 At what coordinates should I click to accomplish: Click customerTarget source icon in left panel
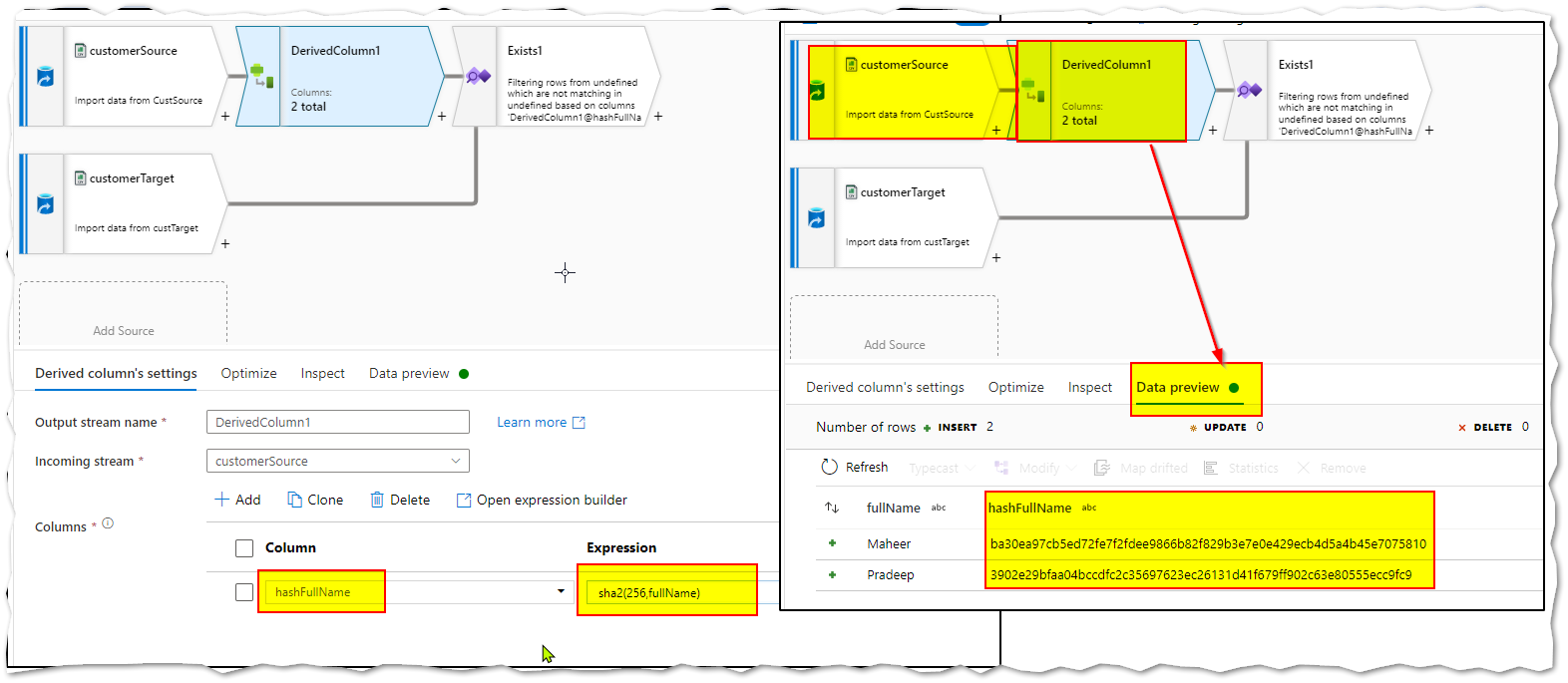(45, 204)
